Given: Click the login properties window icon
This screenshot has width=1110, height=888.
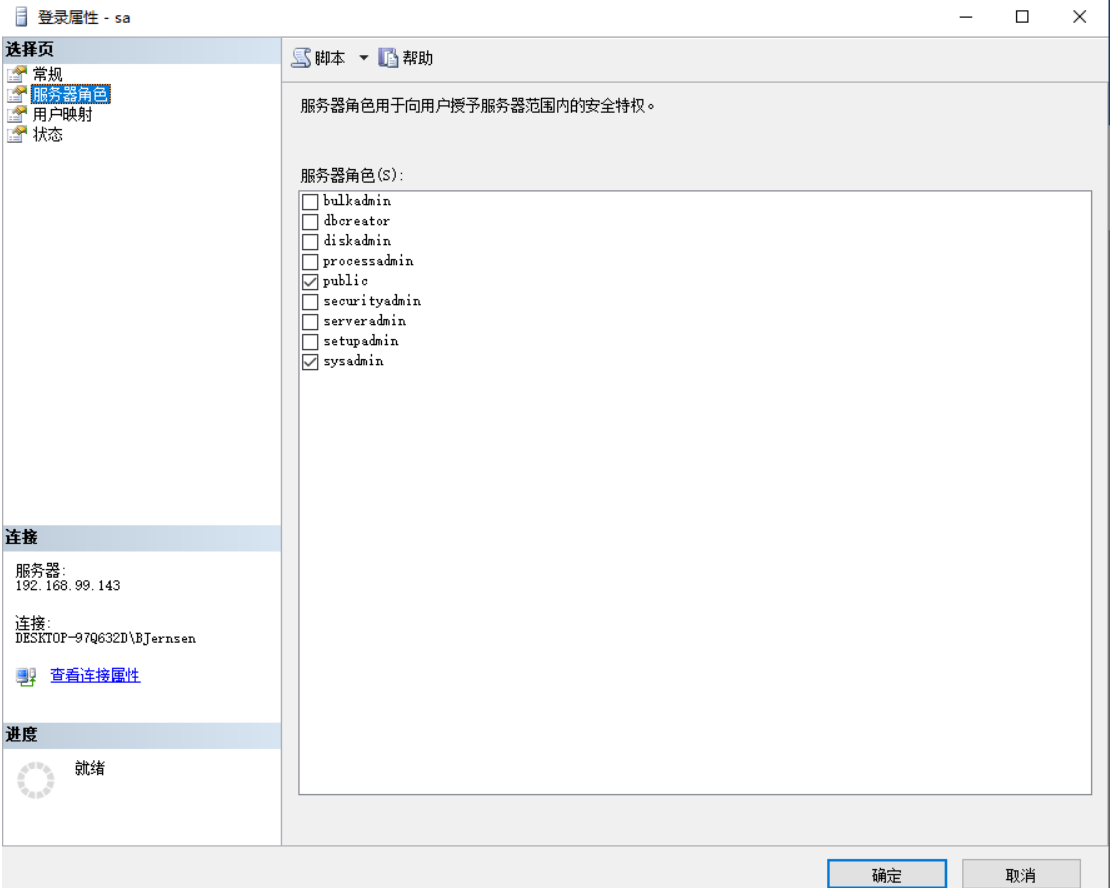Looking at the screenshot, I should pyautogui.click(x=21, y=16).
